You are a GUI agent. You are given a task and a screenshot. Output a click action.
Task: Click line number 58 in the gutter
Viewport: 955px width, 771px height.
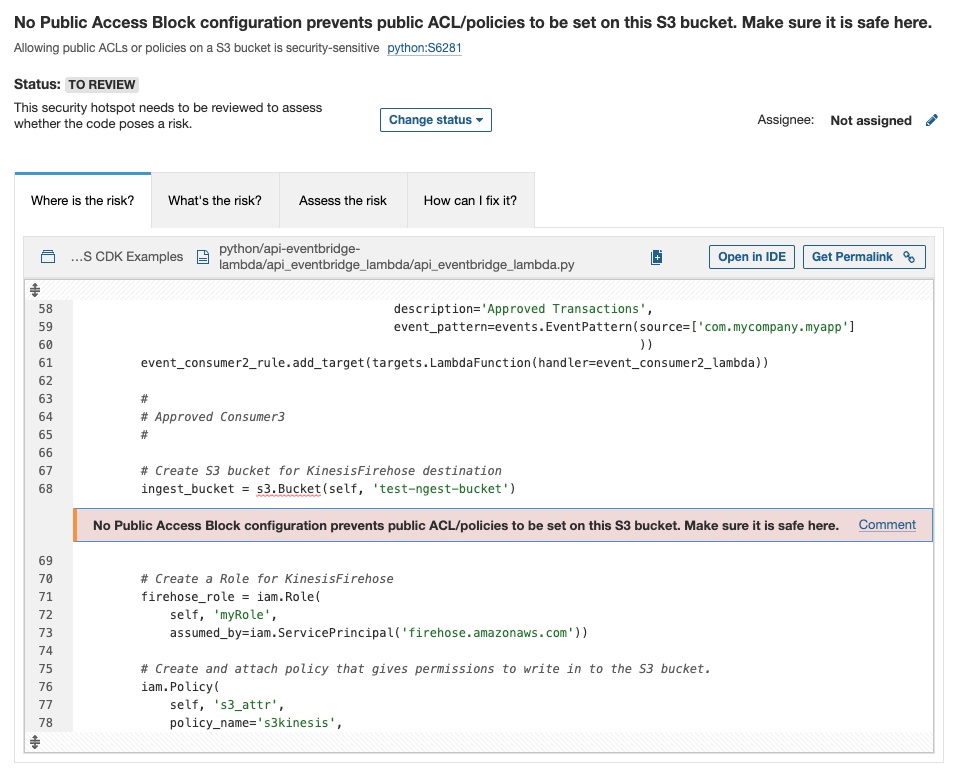(x=46, y=309)
